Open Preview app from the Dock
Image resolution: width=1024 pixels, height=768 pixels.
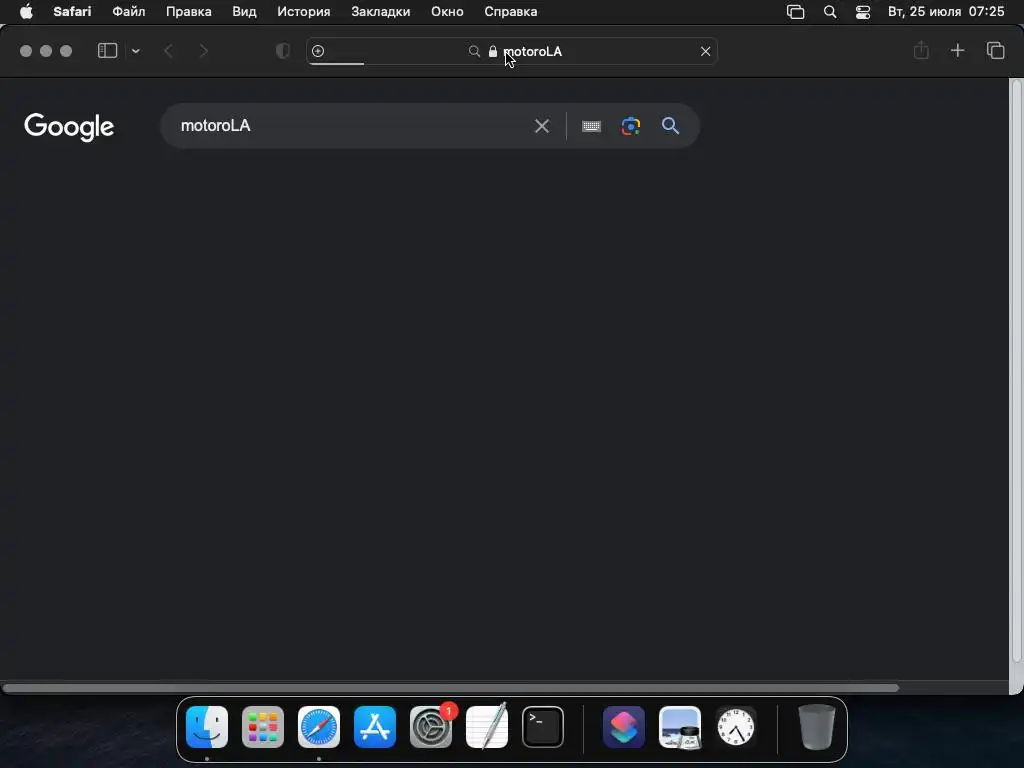[x=680, y=727]
